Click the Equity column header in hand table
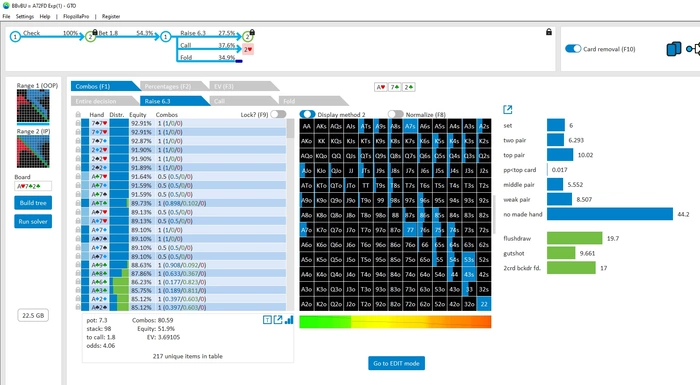 tap(138, 115)
